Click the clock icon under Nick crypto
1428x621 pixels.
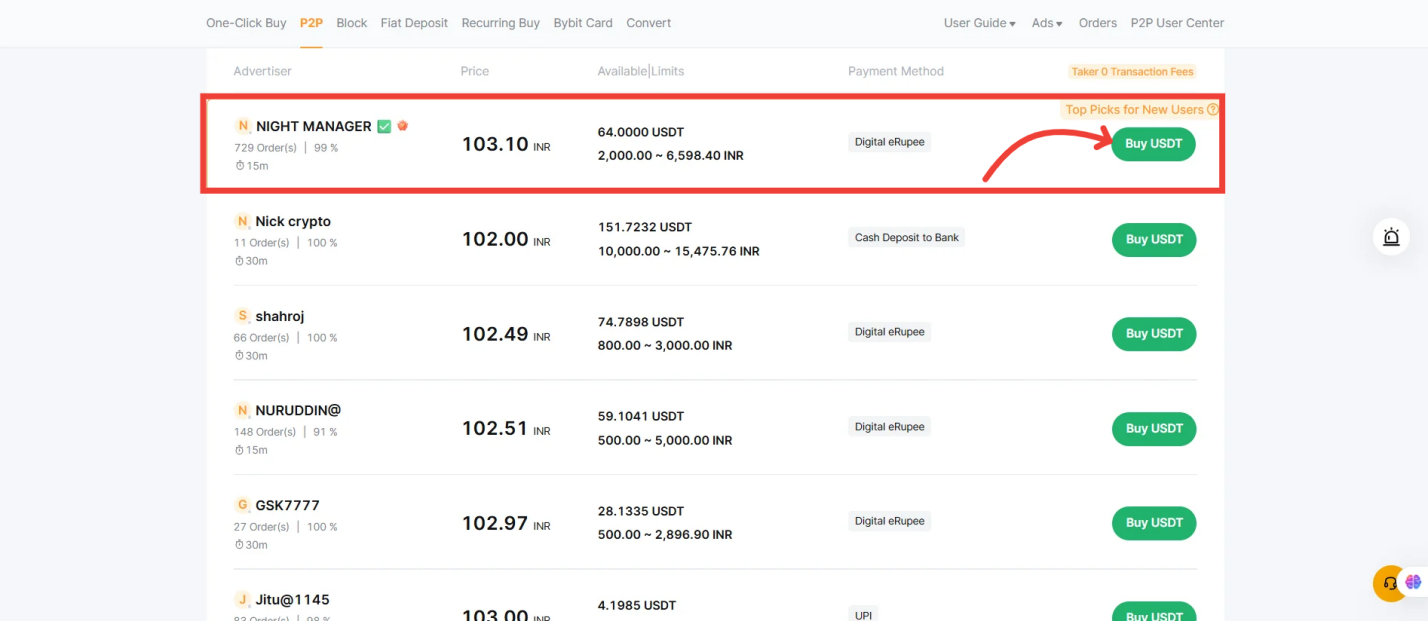coord(237,260)
